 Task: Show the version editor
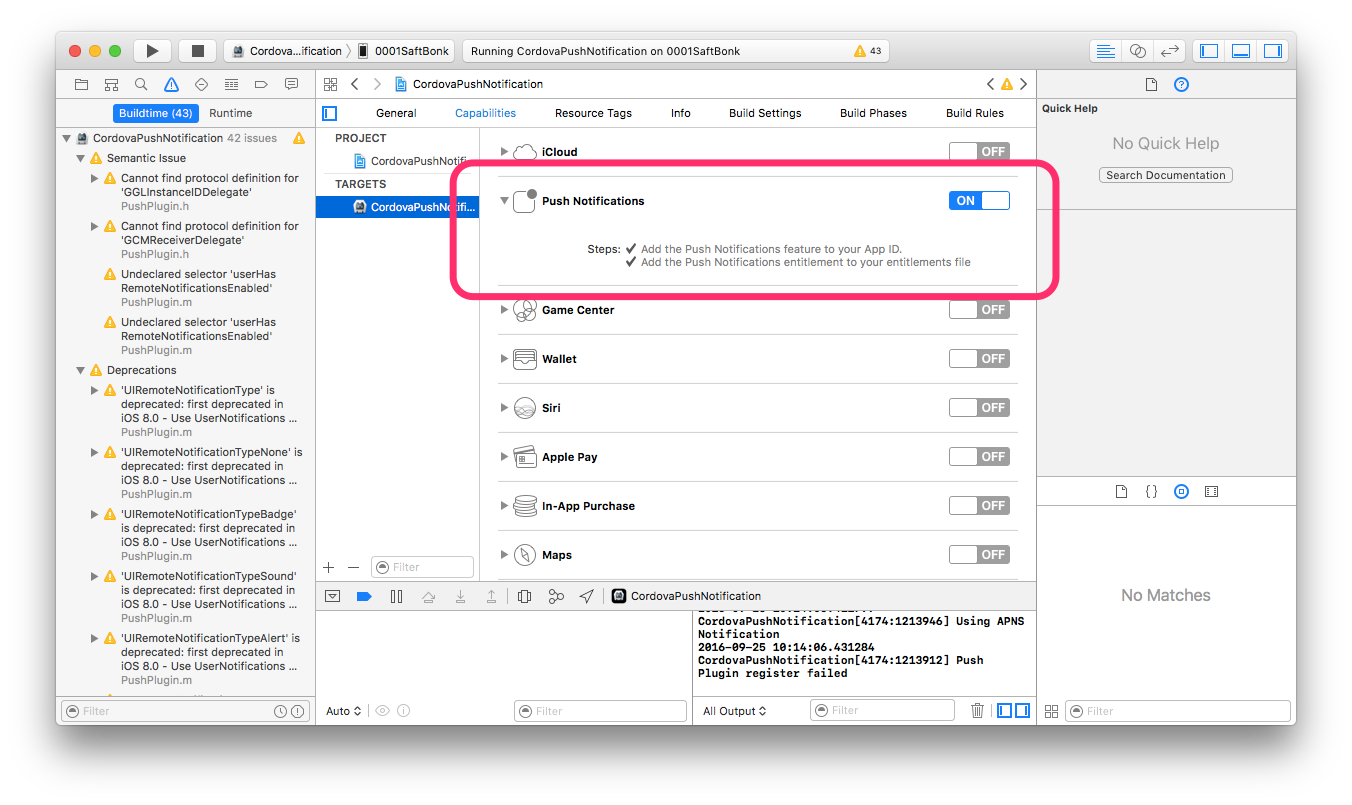(x=1169, y=51)
